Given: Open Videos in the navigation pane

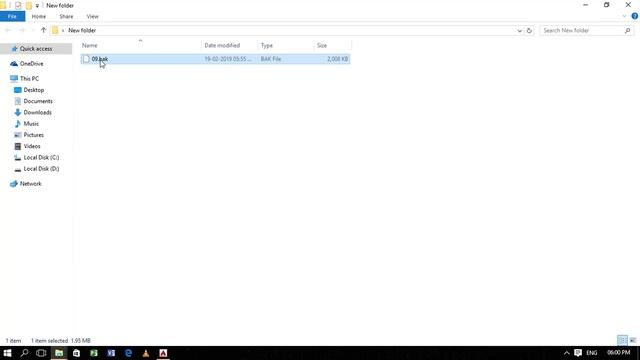Looking at the screenshot, I should click(32, 146).
